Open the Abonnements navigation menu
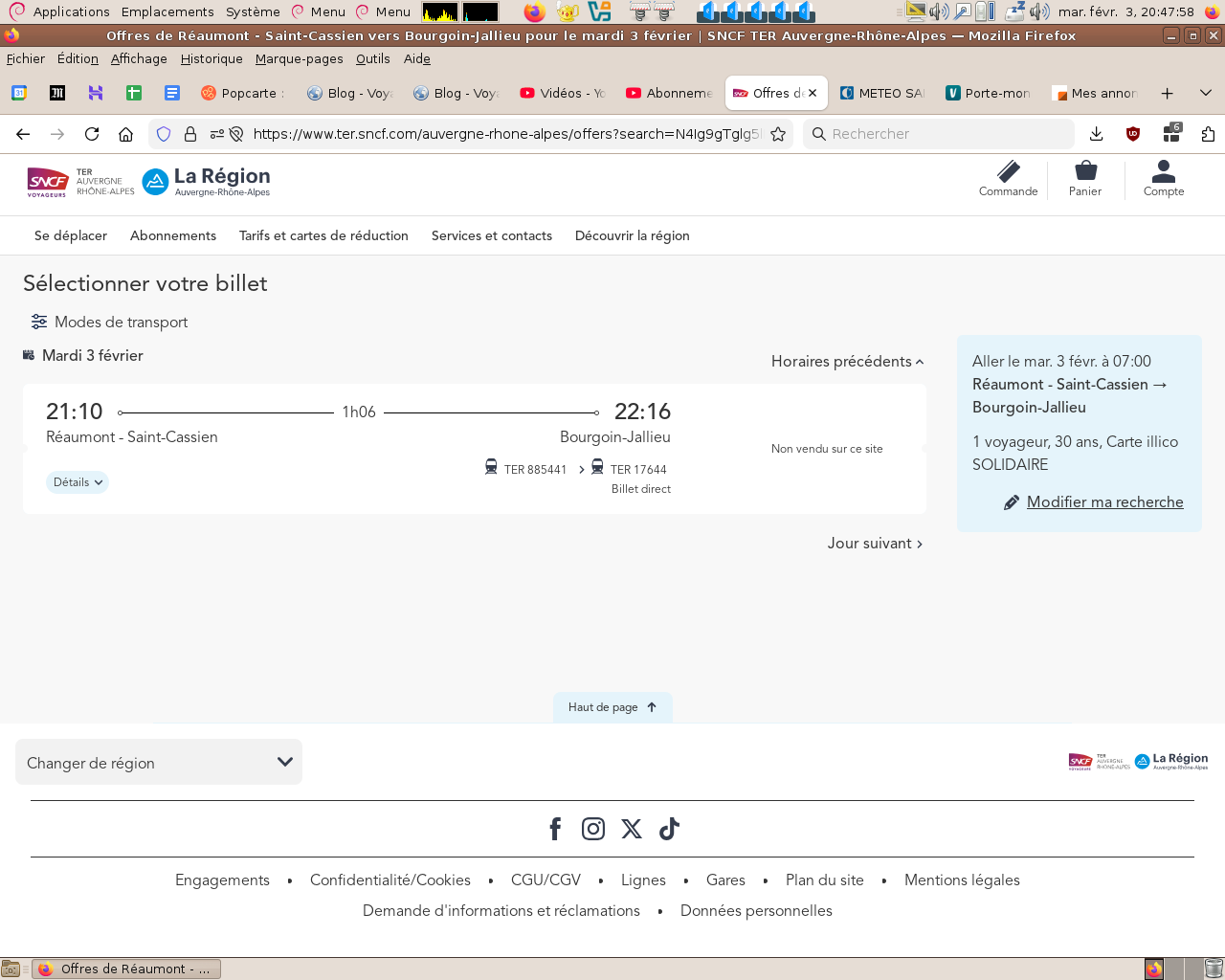Viewport: 1225px width, 980px height. 173,236
